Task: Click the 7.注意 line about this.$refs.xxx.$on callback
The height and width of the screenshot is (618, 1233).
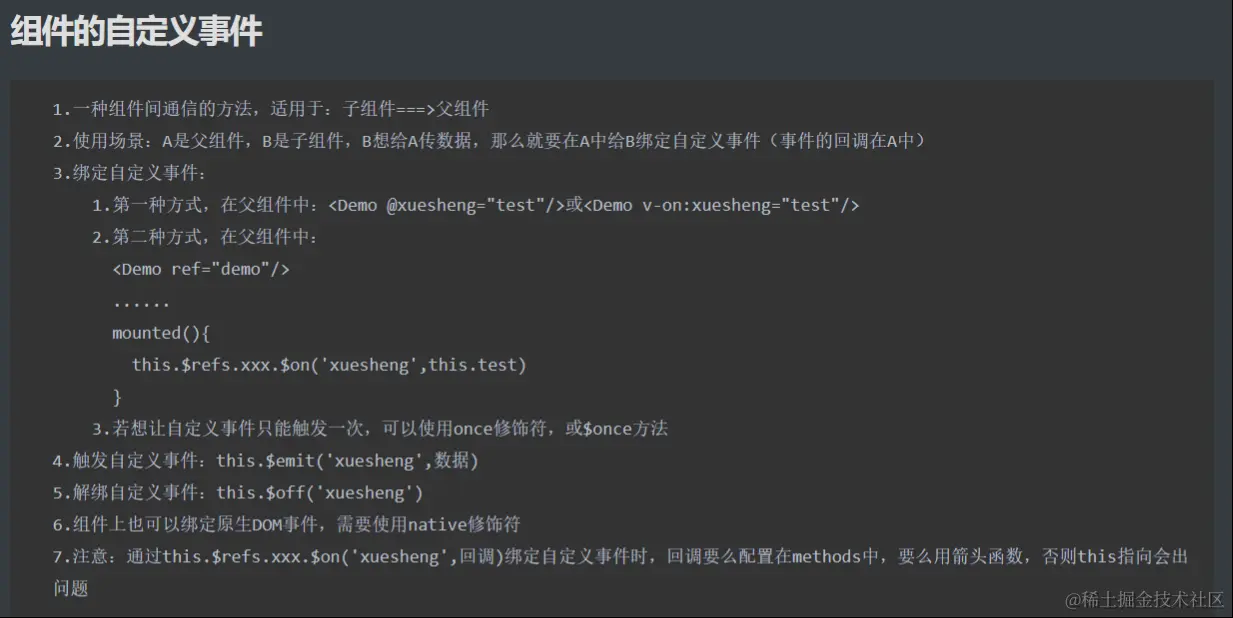Action: (620, 557)
